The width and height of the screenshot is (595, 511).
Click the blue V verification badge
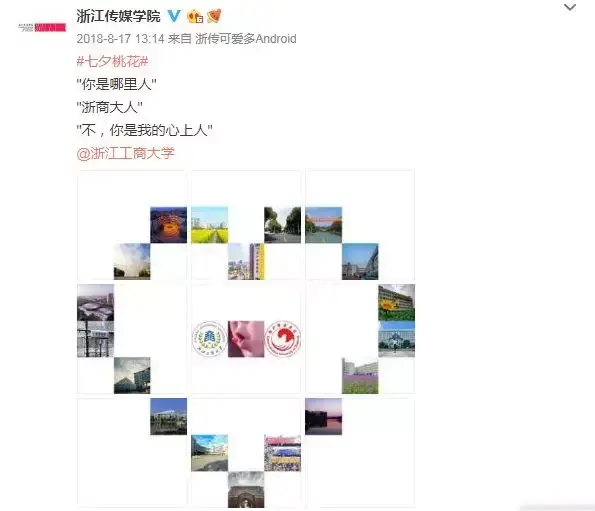tap(174, 16)
